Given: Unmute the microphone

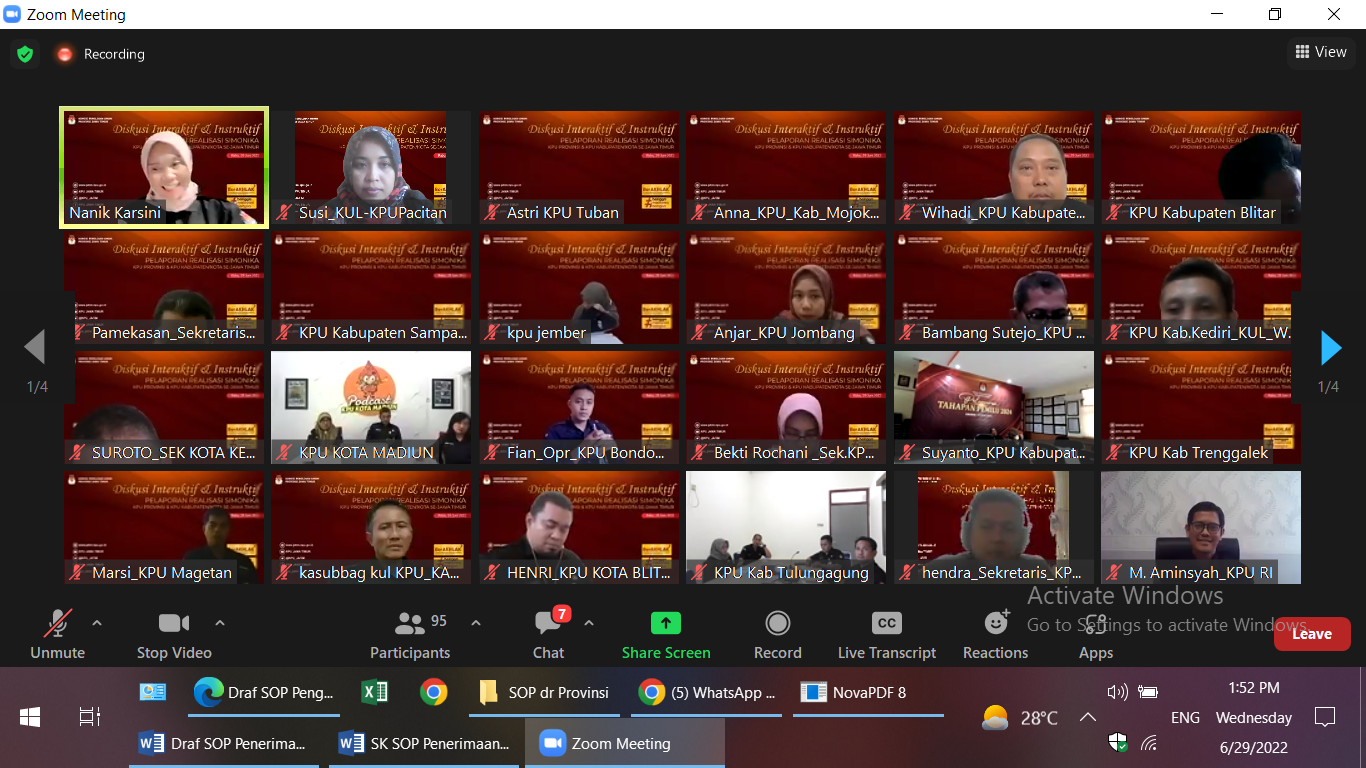Looking at the screenshot, I should pyautogui.click(x=57, y=635).
